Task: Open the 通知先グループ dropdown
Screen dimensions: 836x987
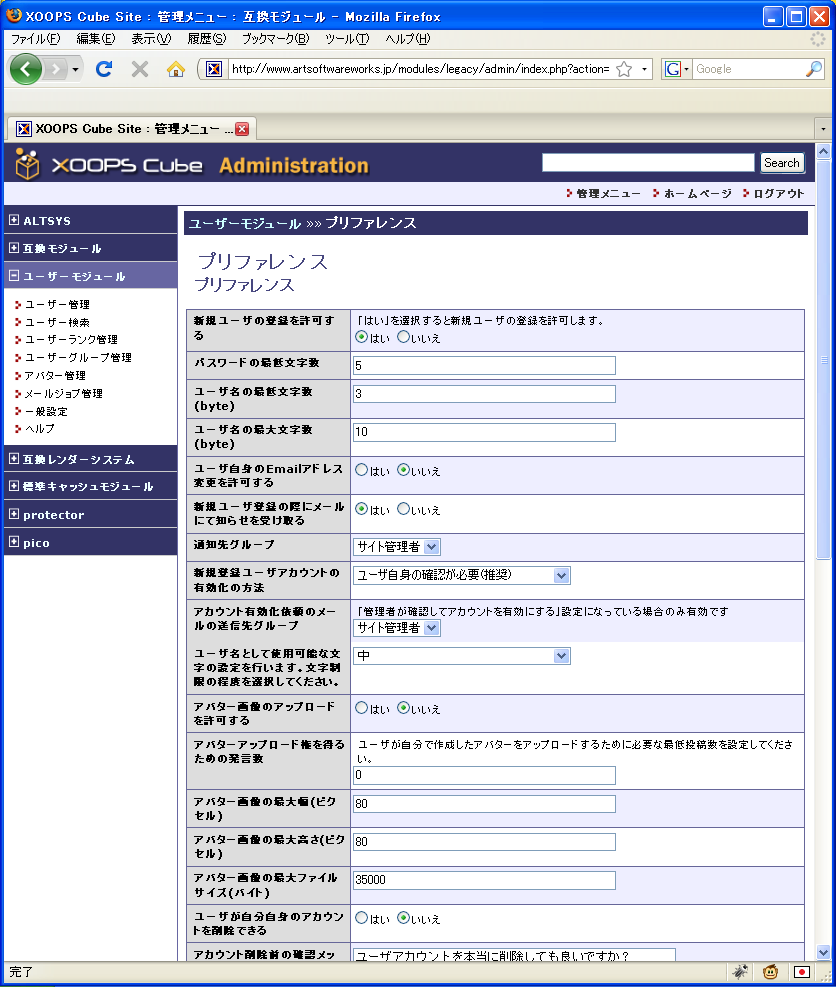Action: coord(397,546)
